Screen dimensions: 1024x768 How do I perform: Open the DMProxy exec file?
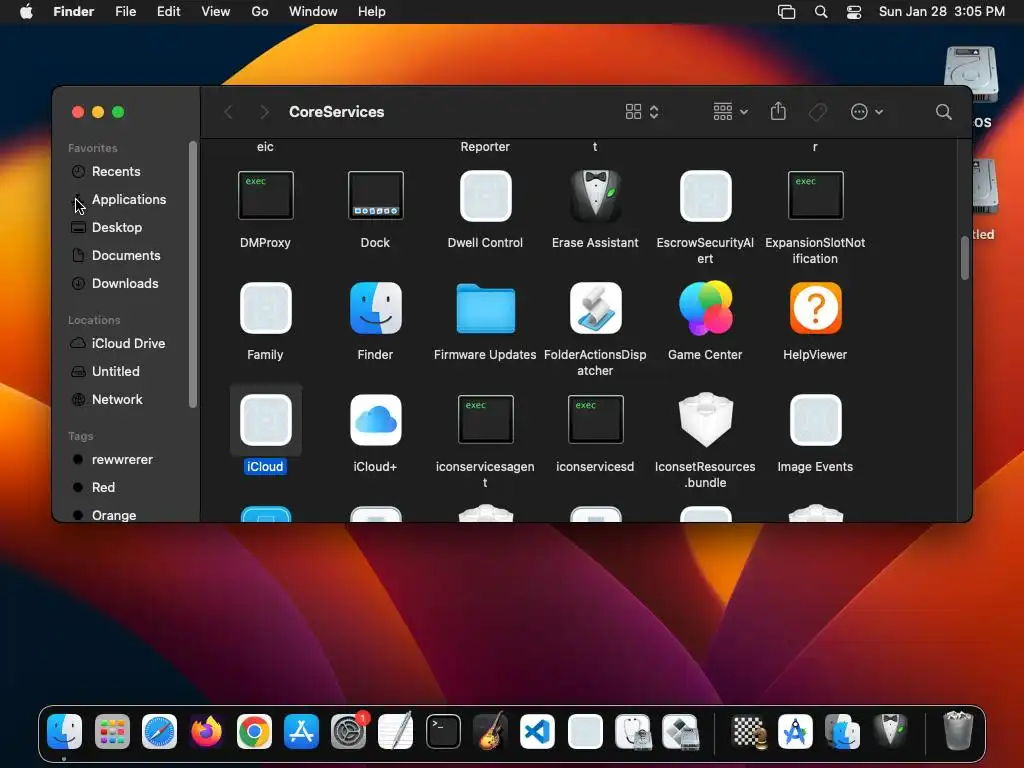click(x=265, y=195)
